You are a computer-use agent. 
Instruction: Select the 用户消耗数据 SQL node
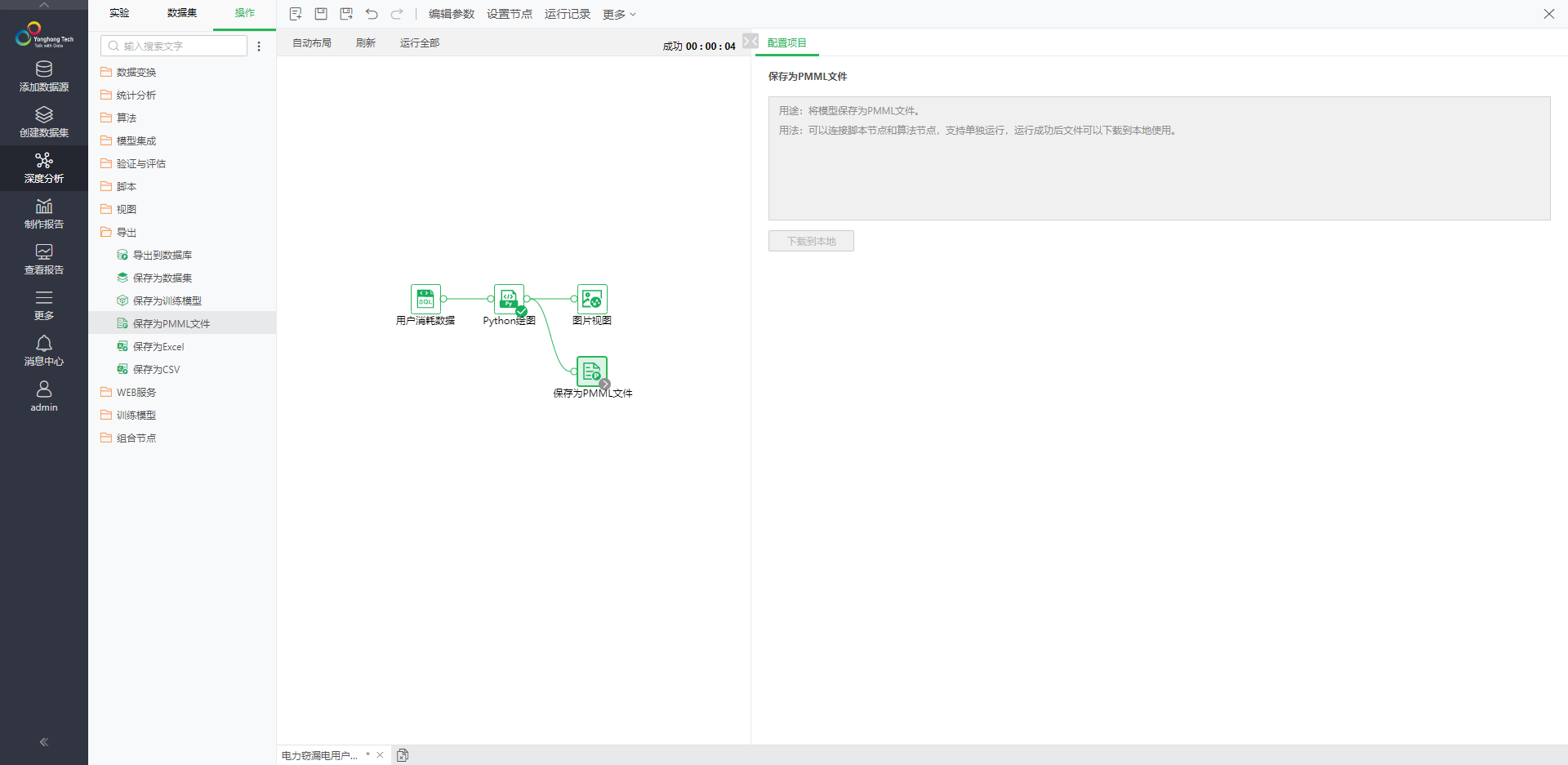click(425, 299)
